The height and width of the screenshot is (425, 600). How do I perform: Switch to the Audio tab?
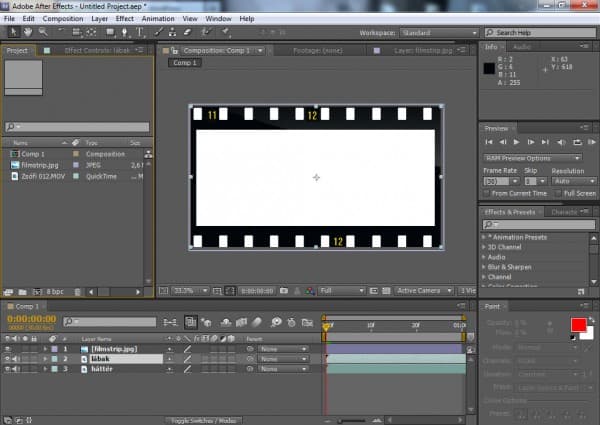coord(521,46)
